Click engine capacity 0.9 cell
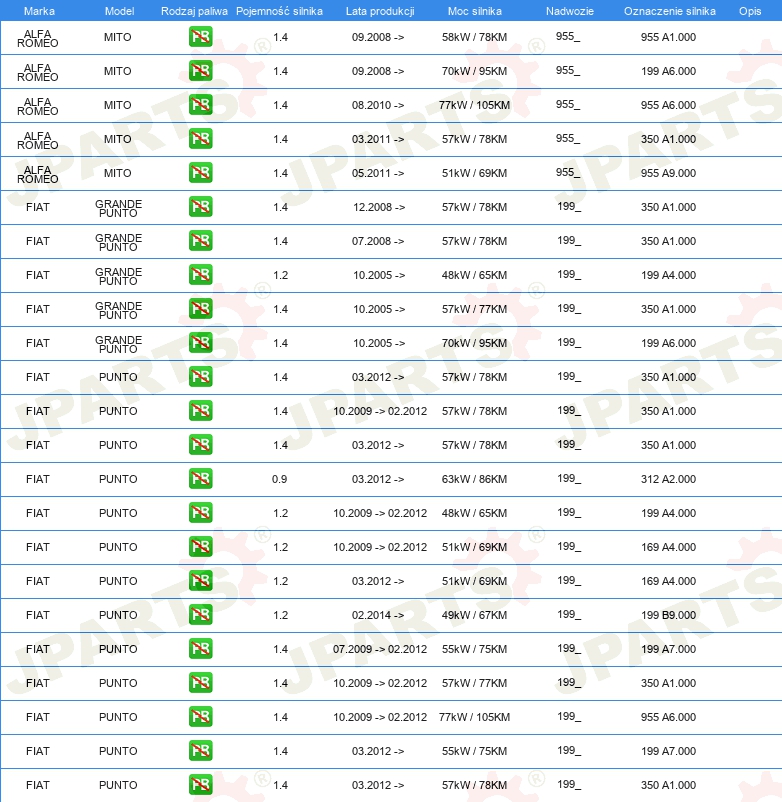Screen dimensions: 782x802 (x=279, y=479)
